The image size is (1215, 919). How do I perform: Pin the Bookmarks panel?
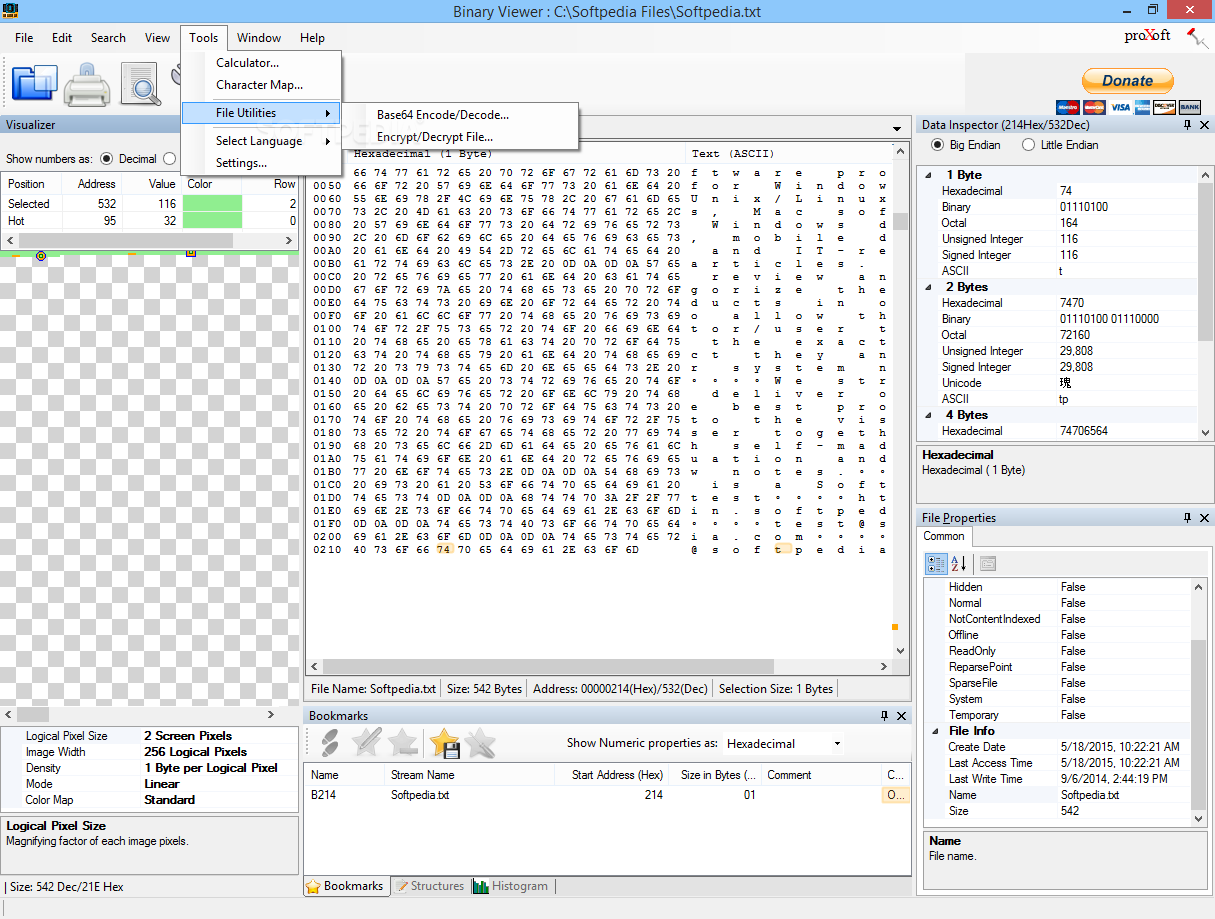(885, 716)
